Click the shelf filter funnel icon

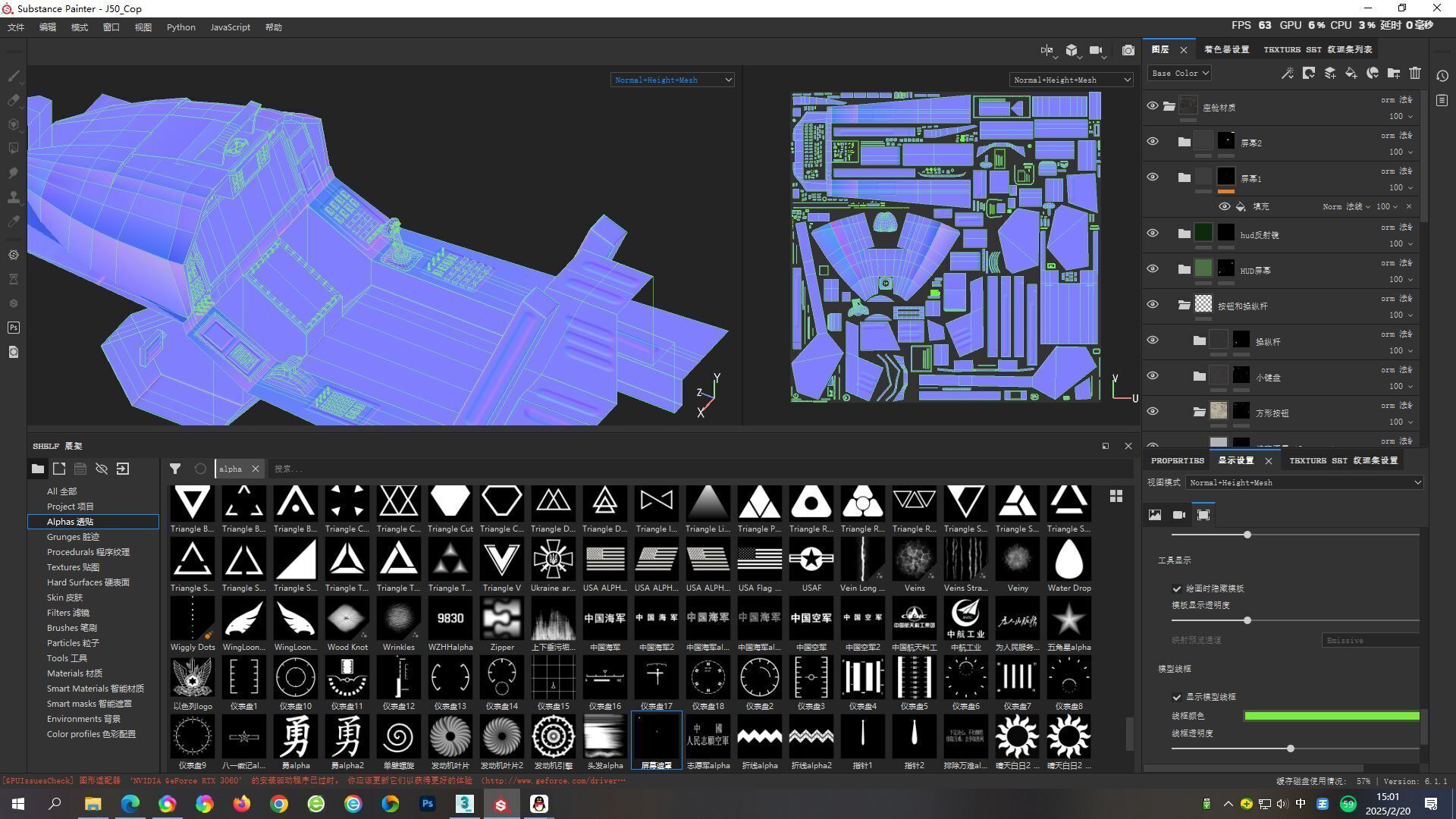click(x=175, y=469)
